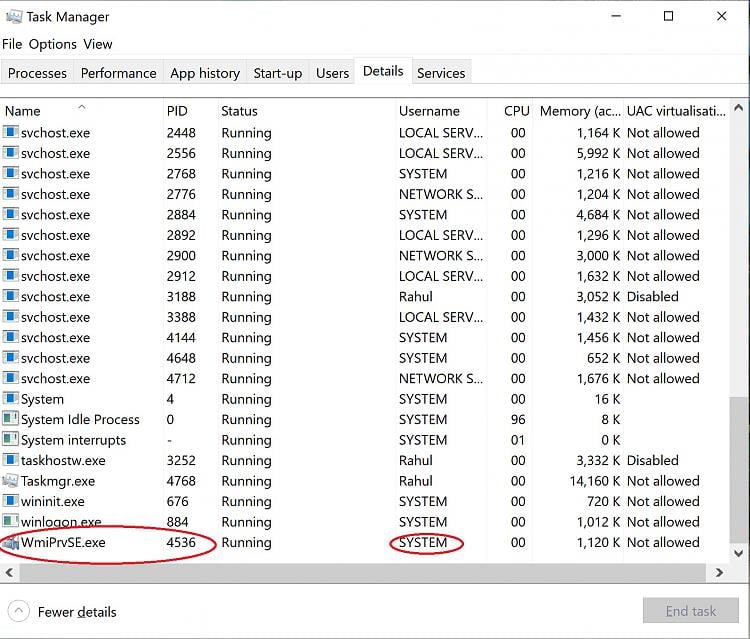This screenshot has height=639, width=750.
Task: Maximize the Task Manager window
Action: [x=669, y=16]
